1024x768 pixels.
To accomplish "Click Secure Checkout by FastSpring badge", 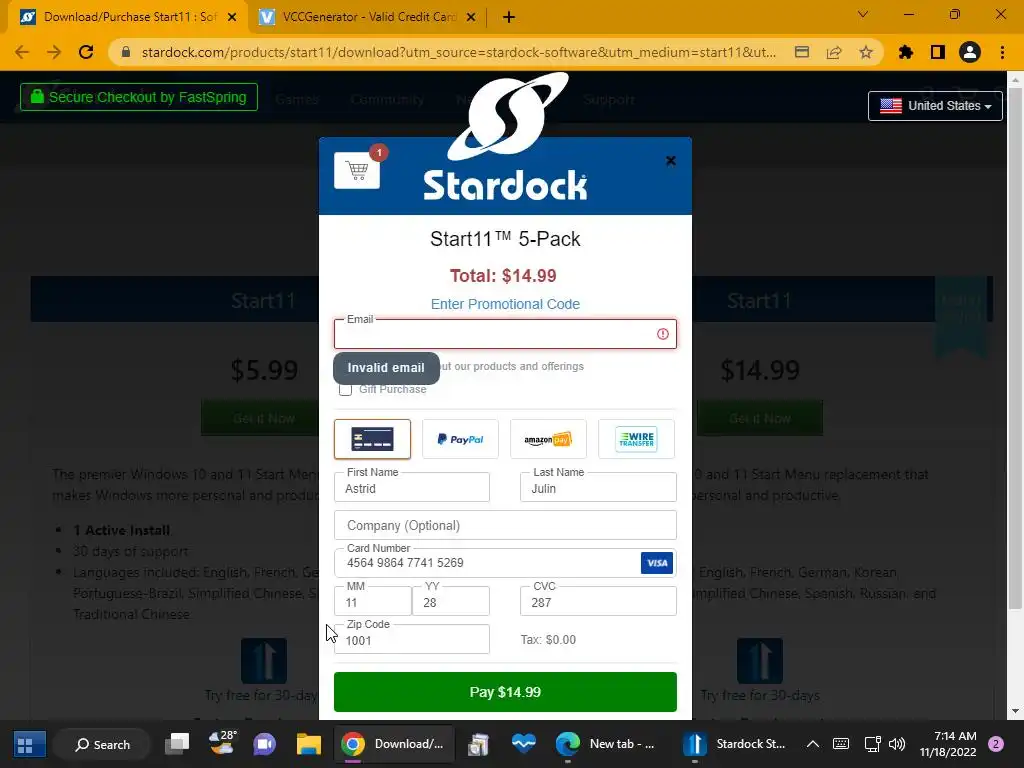I will (x=138, y=97).
